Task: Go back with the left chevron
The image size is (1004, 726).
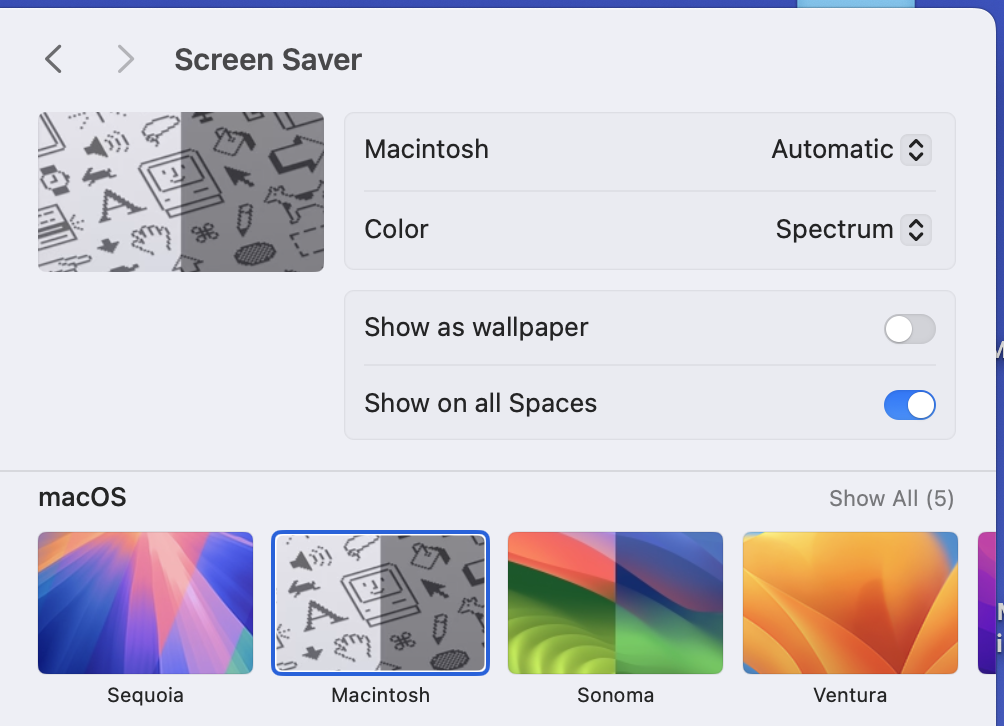Action: click(54, 60)
